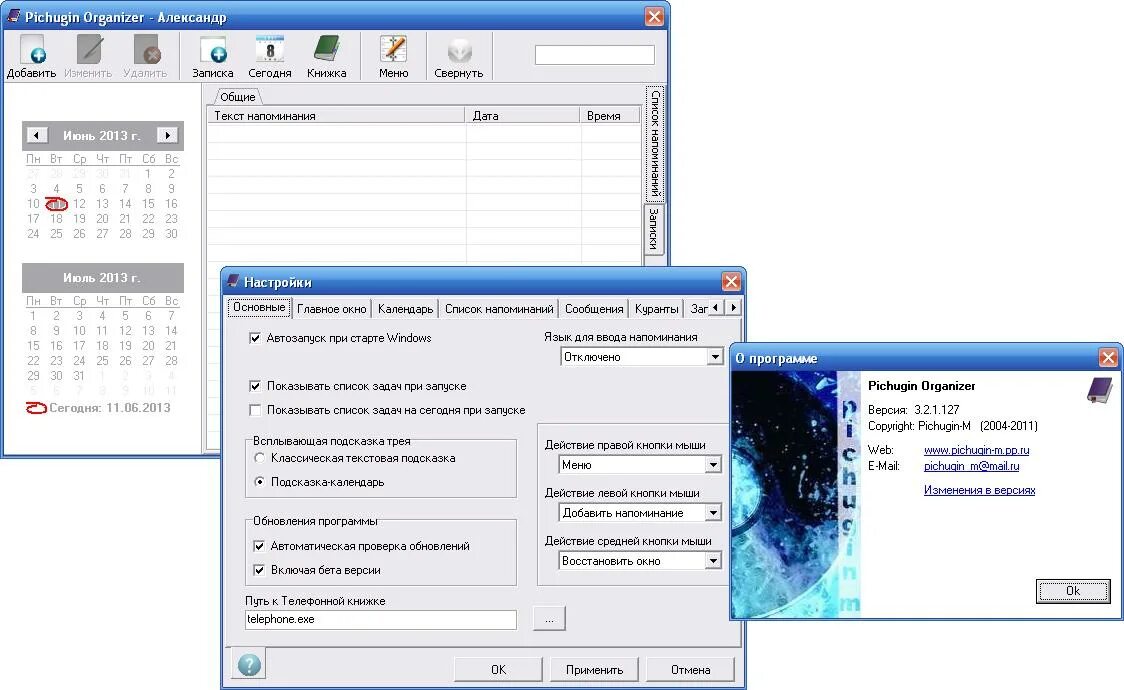Click the purple book icon in the О программе window
The image size is (1124, 690).
1100,390
